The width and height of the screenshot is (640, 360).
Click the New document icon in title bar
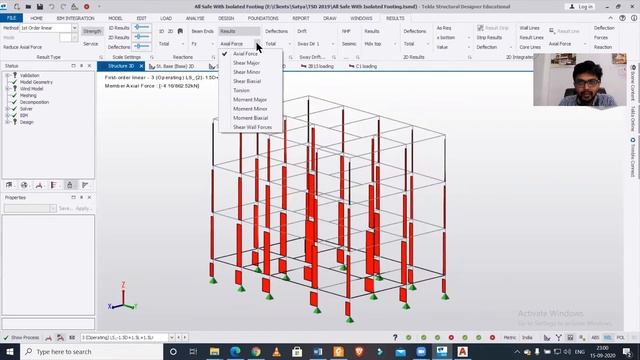(17, 7)
